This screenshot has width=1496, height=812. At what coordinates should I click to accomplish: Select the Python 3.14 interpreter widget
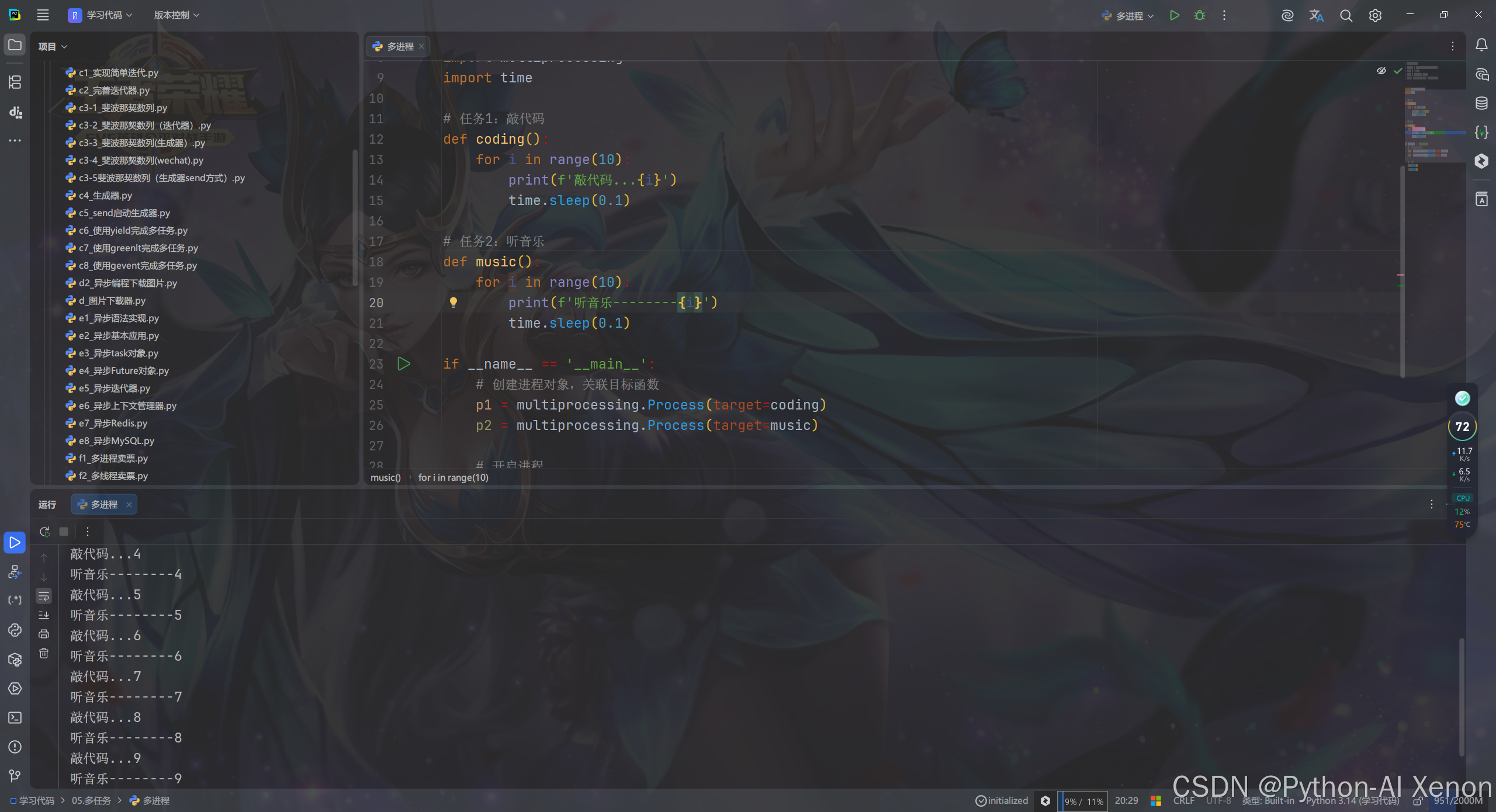1353,801
